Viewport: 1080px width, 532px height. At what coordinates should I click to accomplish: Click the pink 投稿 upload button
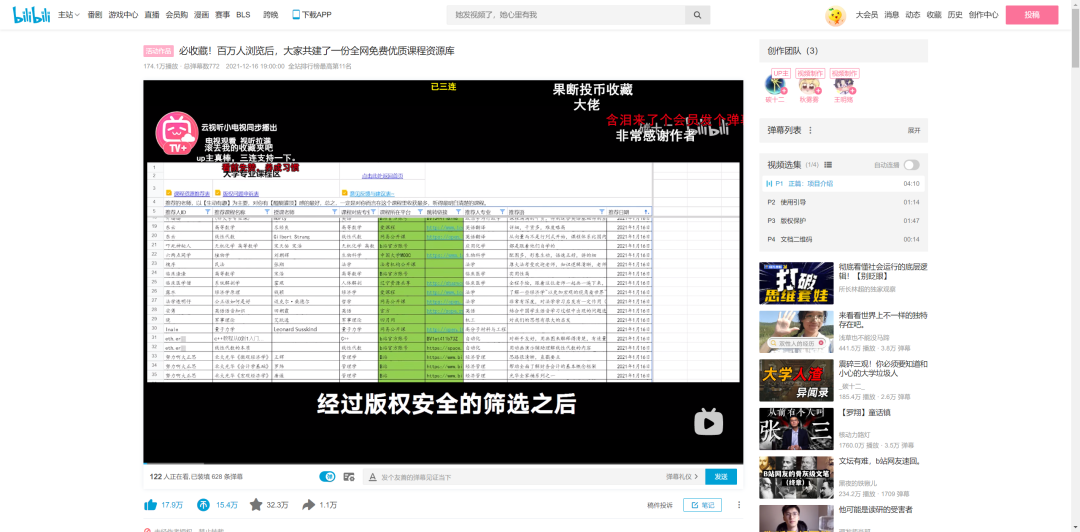(1031, 15)
